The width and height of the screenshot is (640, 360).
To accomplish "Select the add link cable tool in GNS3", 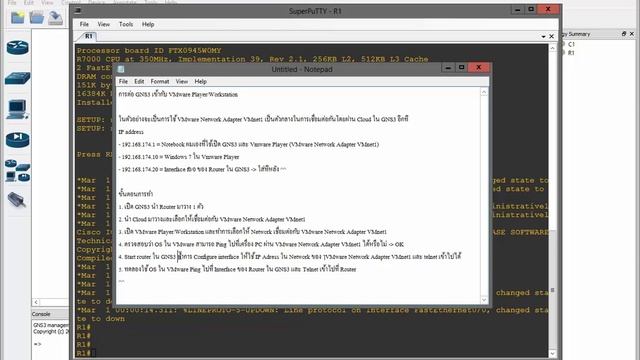I will pos(17,200).
